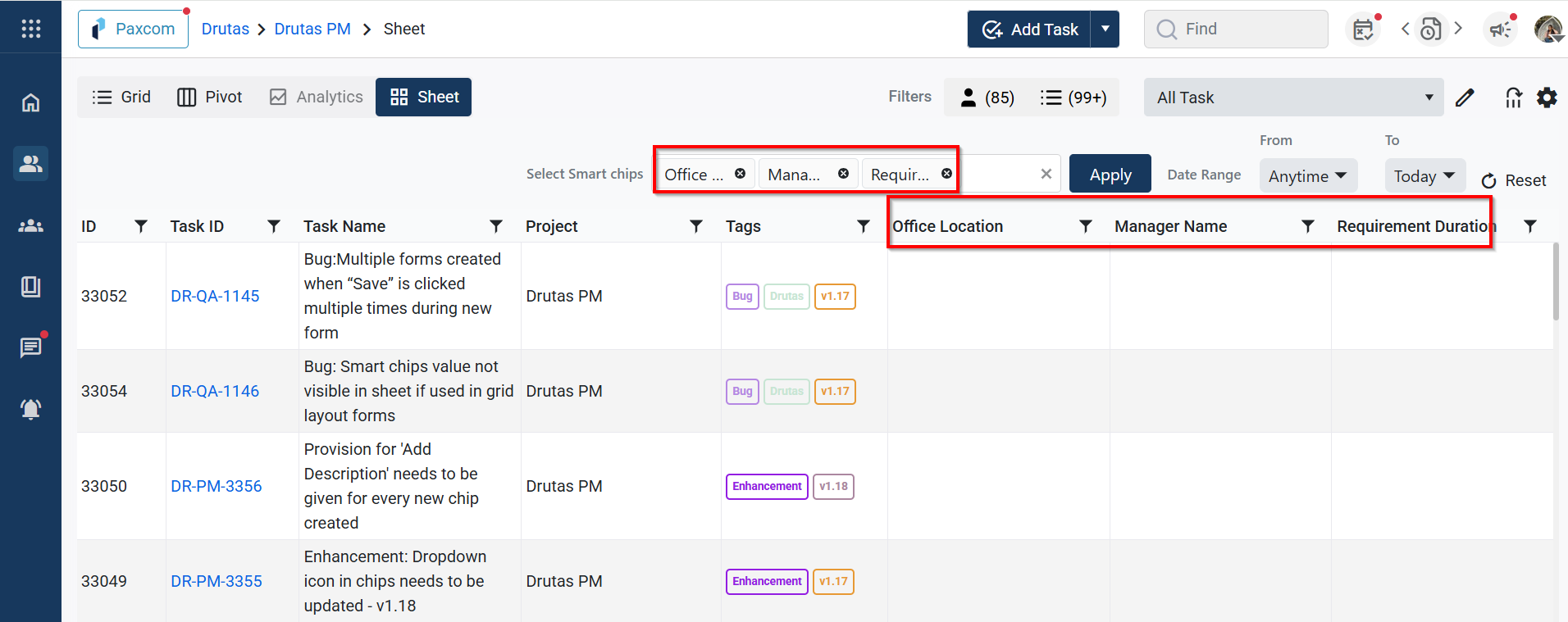Screen dimensions: 1568x622
Task: Switch to the Pivot view tab
Action: (x=210, y=97)
